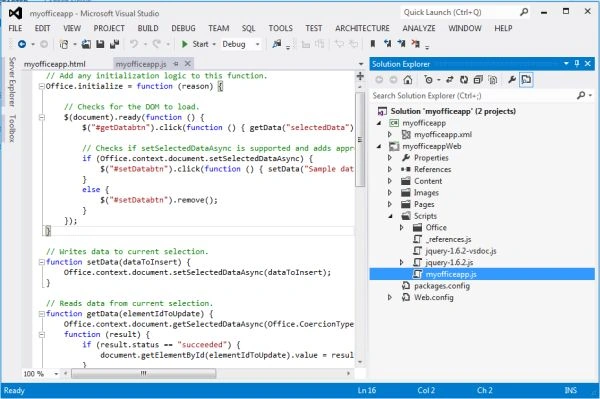Go to next bookmark icon
This screenshot has width=600, height=399.
(401, 44)
